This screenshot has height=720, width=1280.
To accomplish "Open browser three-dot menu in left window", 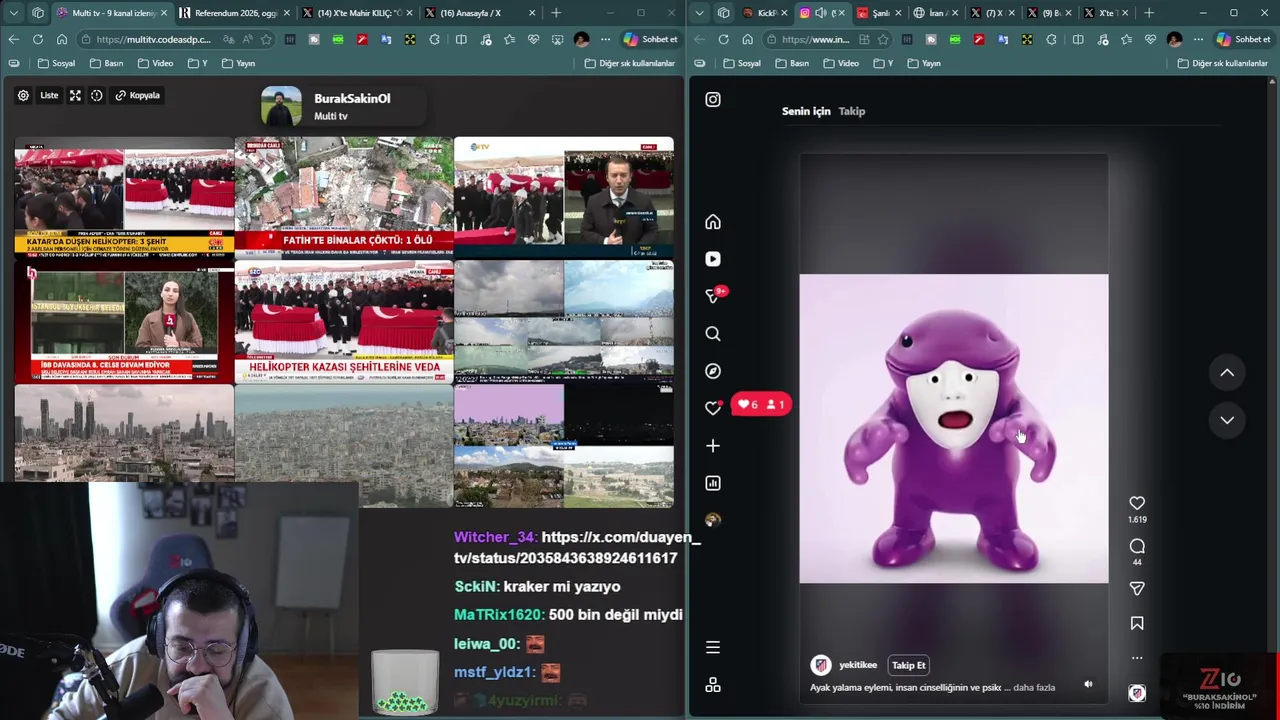I will point(605,39).
